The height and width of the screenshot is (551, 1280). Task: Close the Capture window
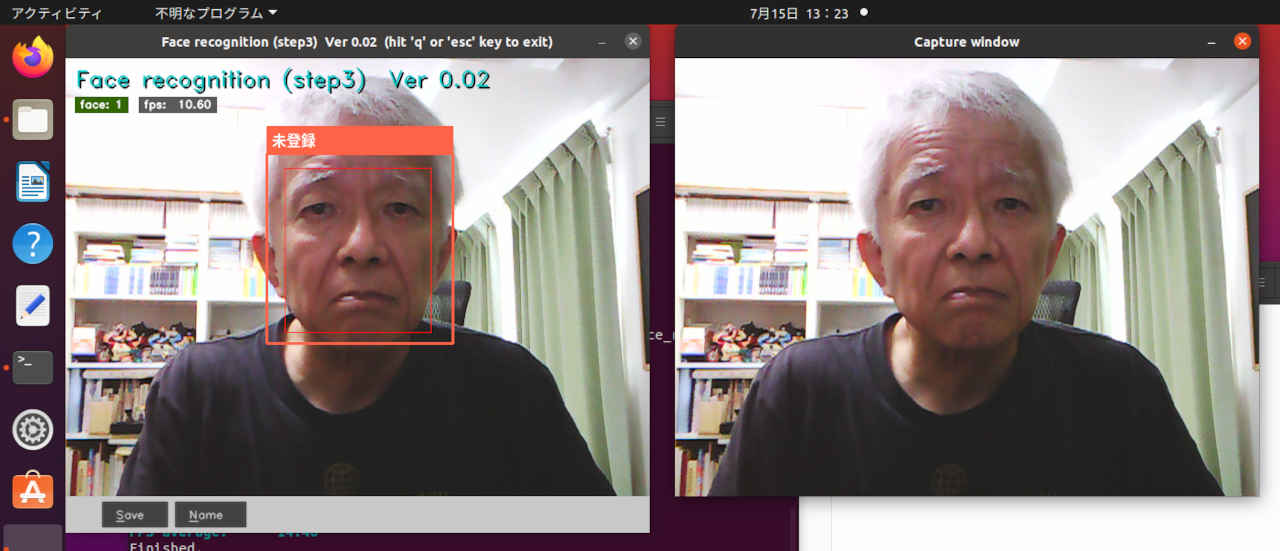(1242, 42)
